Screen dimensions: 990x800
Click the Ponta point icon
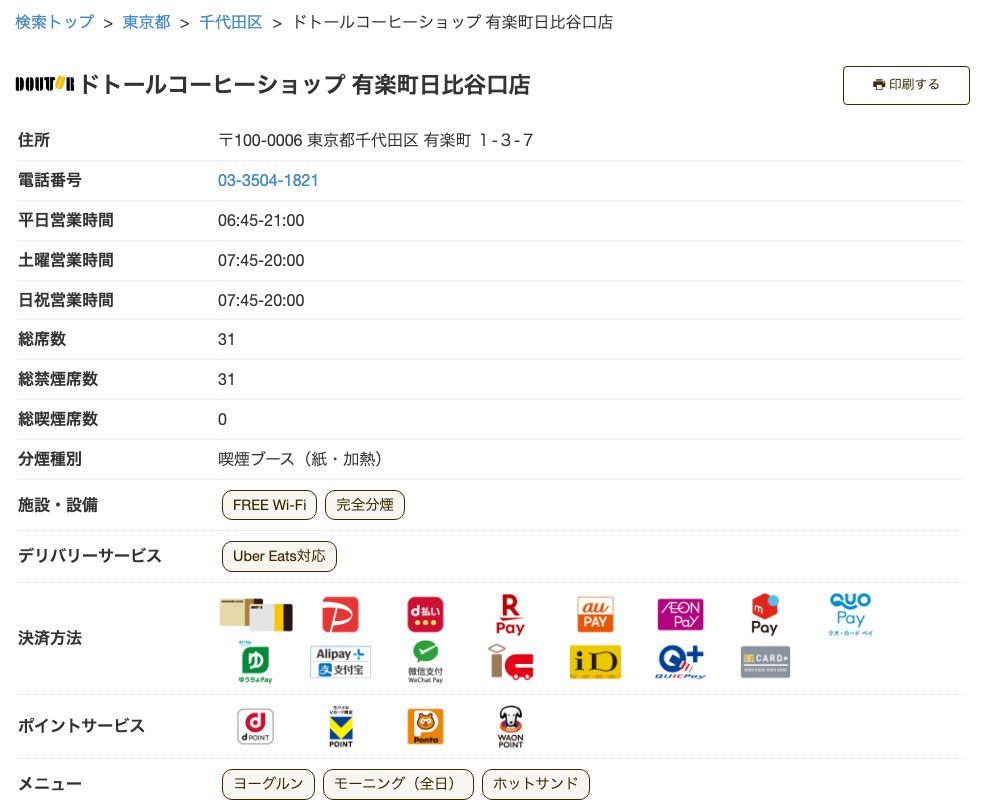click(x=425, y=726)
